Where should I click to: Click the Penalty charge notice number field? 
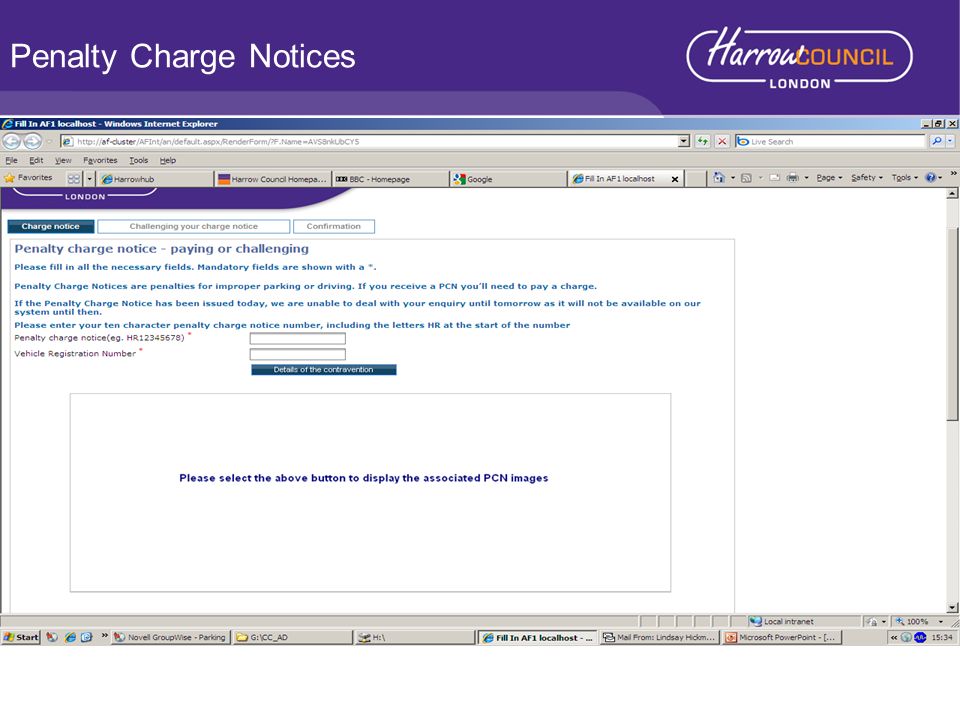click(x=298, y=339)
